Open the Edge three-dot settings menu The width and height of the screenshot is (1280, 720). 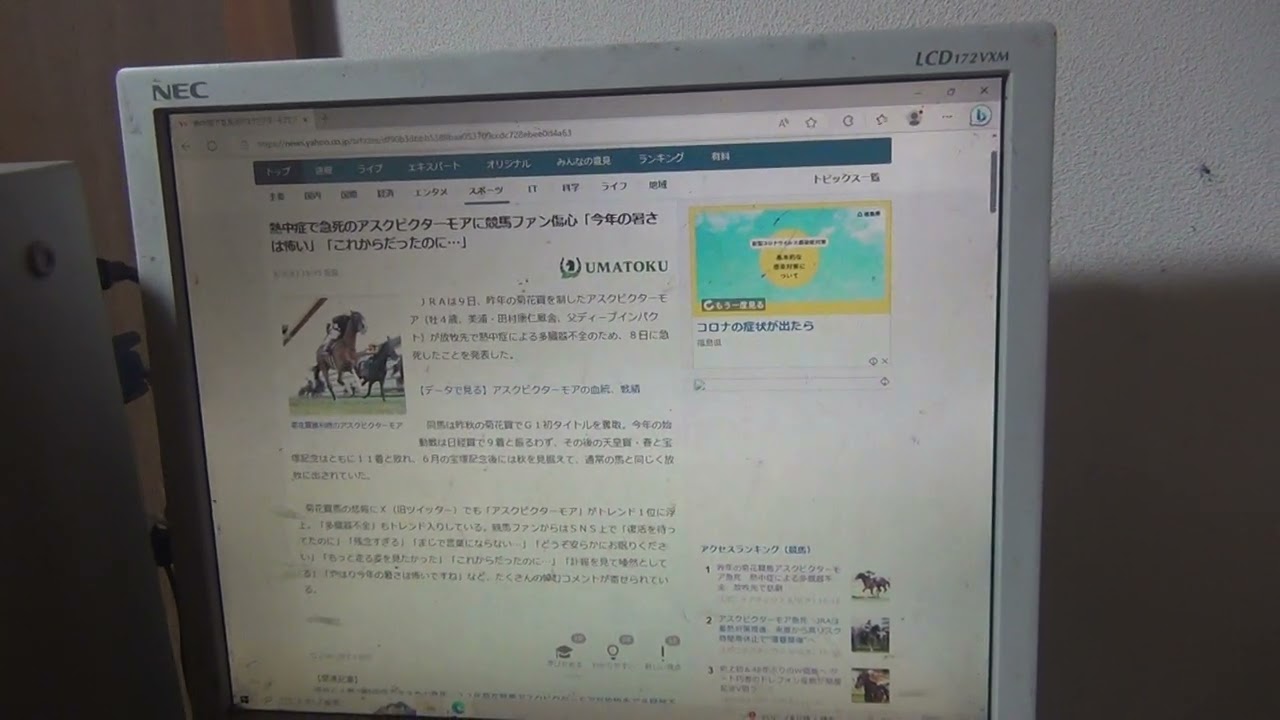pyautogui.click(x=947, y=117)
